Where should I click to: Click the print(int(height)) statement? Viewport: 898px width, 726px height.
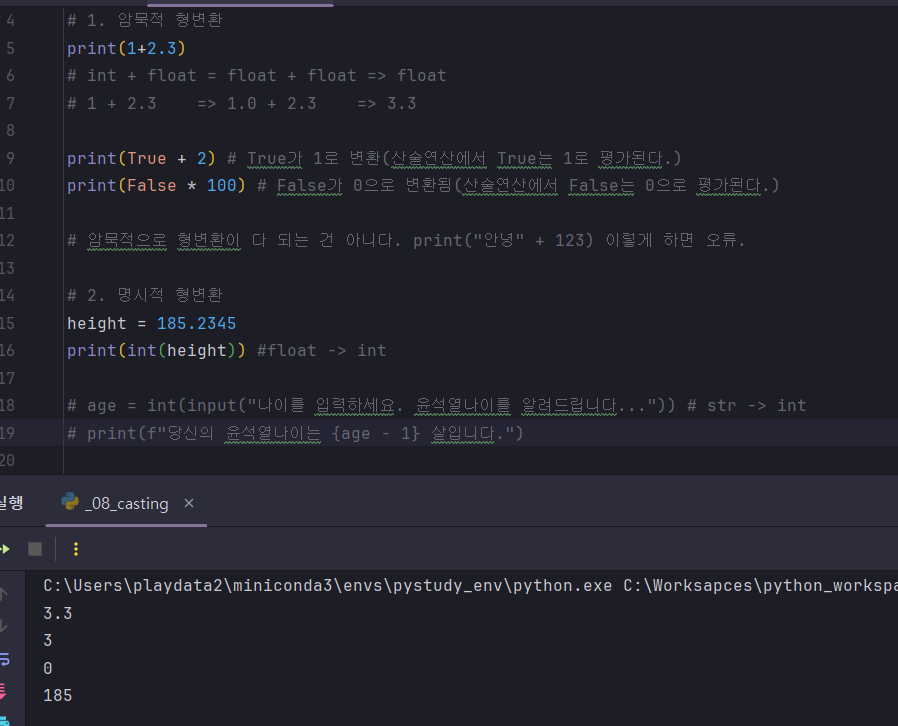[x=156, y=350]
